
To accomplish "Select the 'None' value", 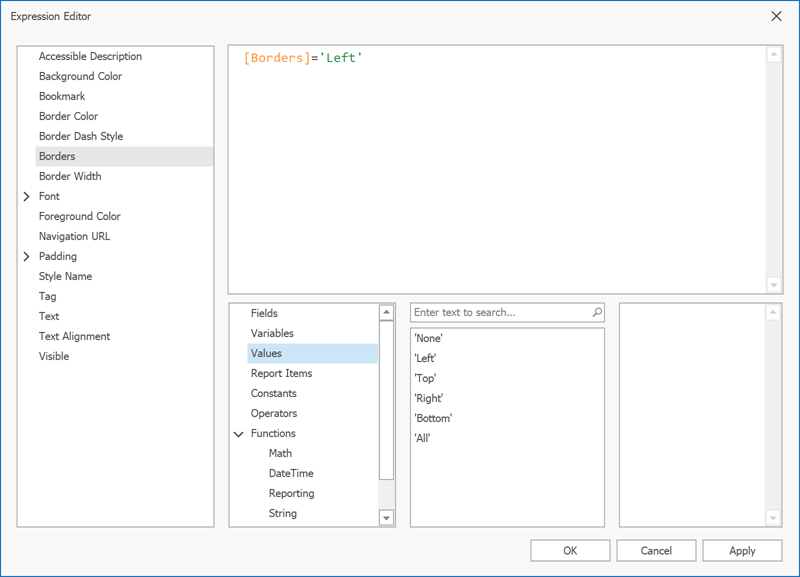I will coord(428,338).
